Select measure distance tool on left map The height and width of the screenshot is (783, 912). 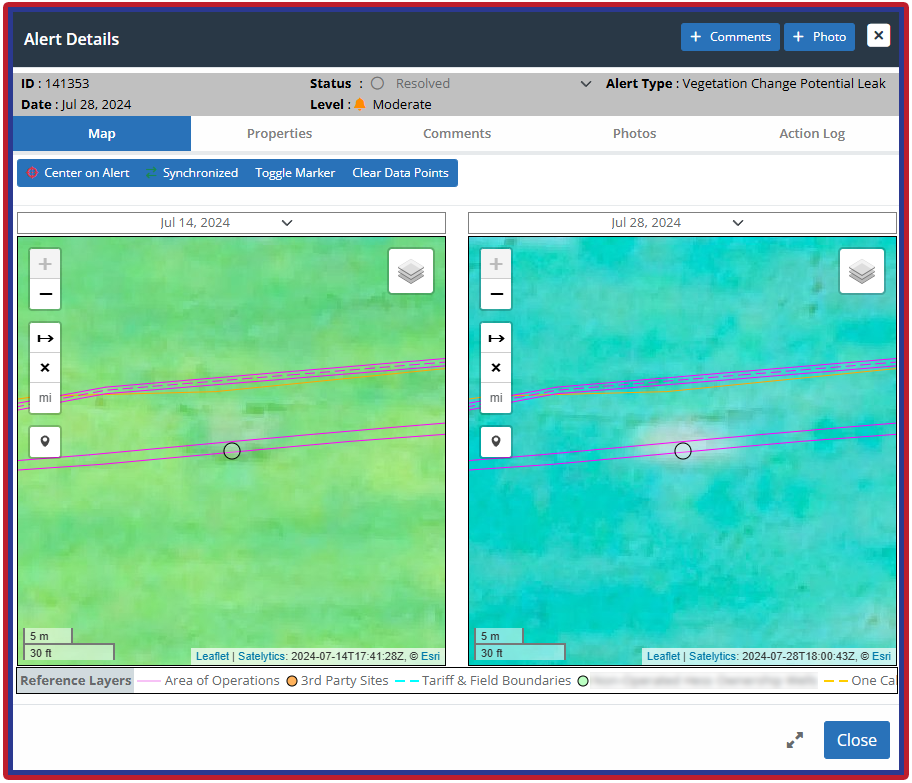point(45,339)
